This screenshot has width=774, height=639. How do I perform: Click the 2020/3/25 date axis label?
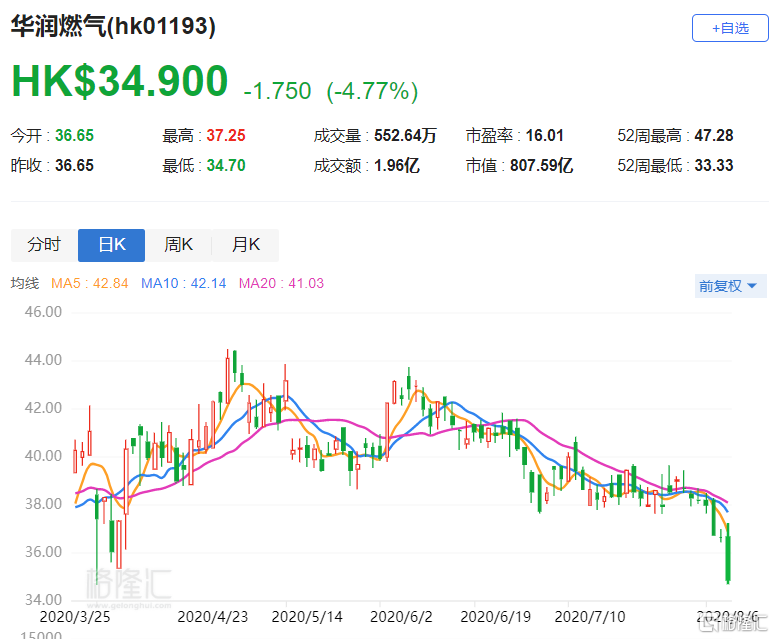[x=75, y=617]
